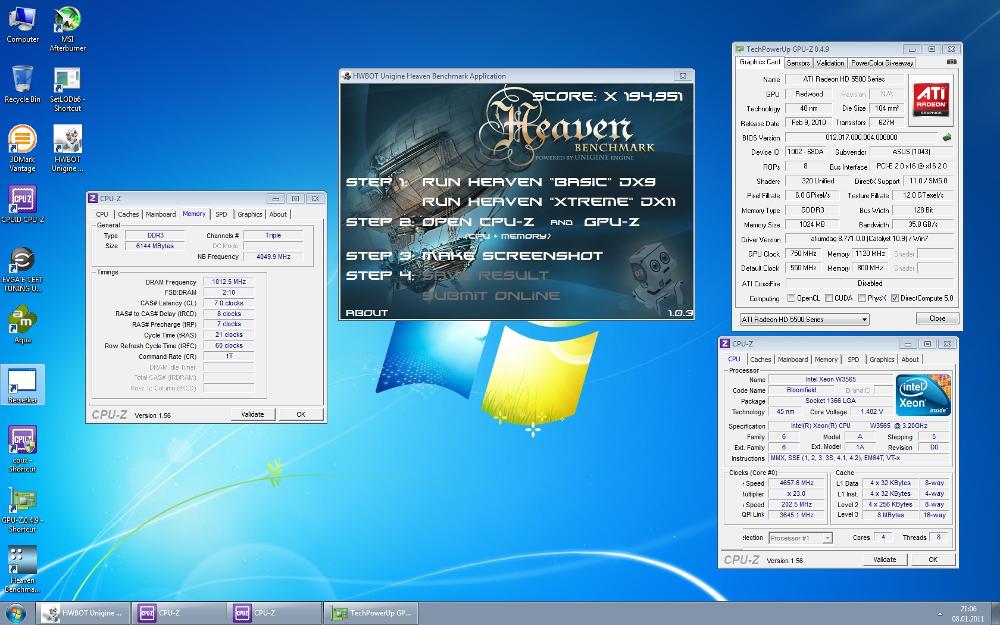Viewport: 1000px width, 625px height.
Task: Select the HWBOT Unigine desktop shortcut
Action: (x=68, y=148)
